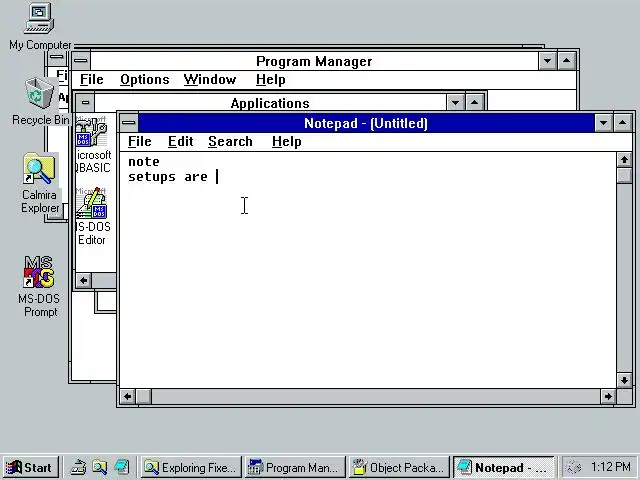Launch Calmira Explorer shortcut

(40, 183)
